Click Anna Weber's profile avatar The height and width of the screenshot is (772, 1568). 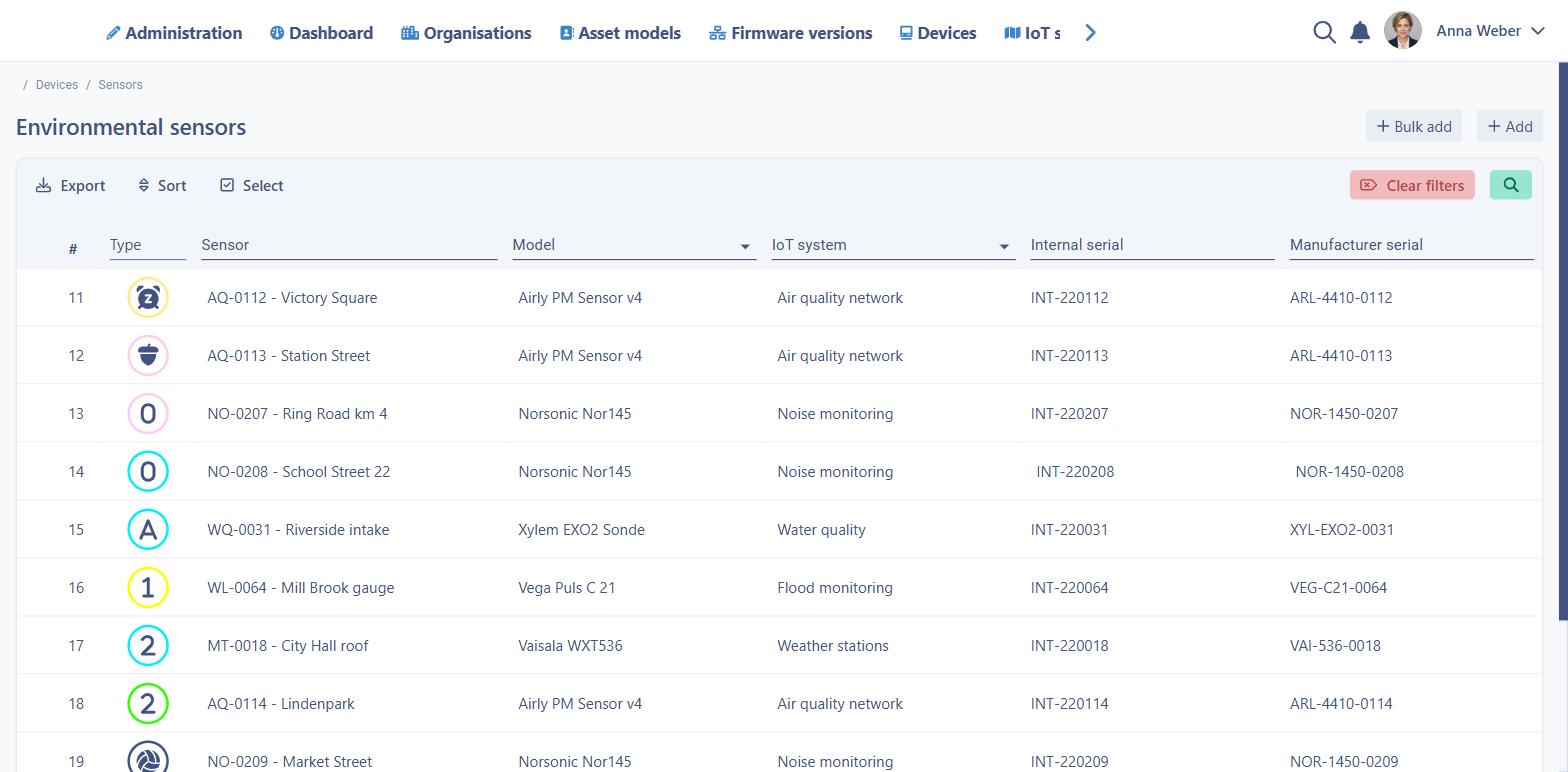(x=1403, y=31)
